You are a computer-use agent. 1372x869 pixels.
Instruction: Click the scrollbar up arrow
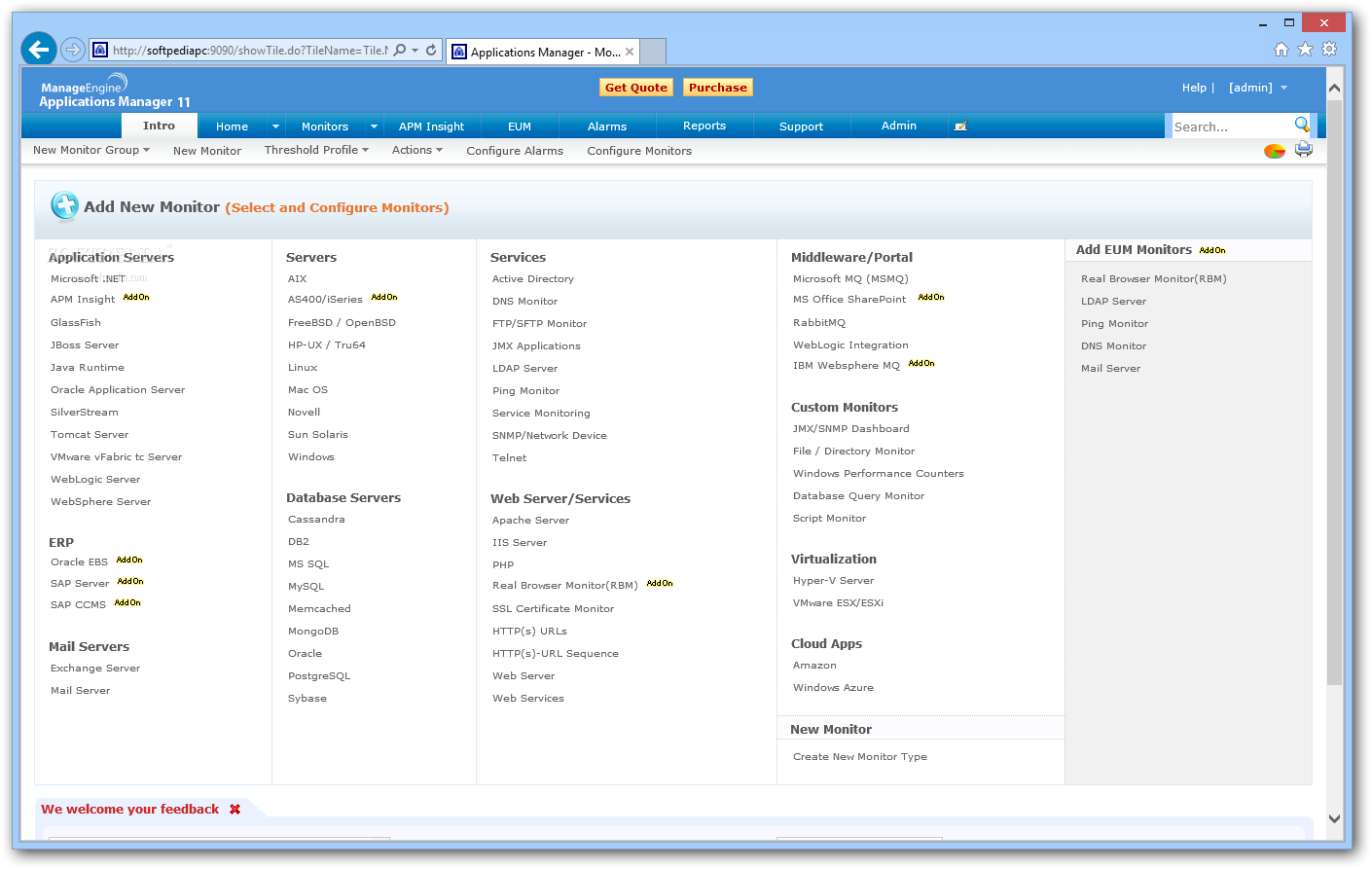[1334, 88]
